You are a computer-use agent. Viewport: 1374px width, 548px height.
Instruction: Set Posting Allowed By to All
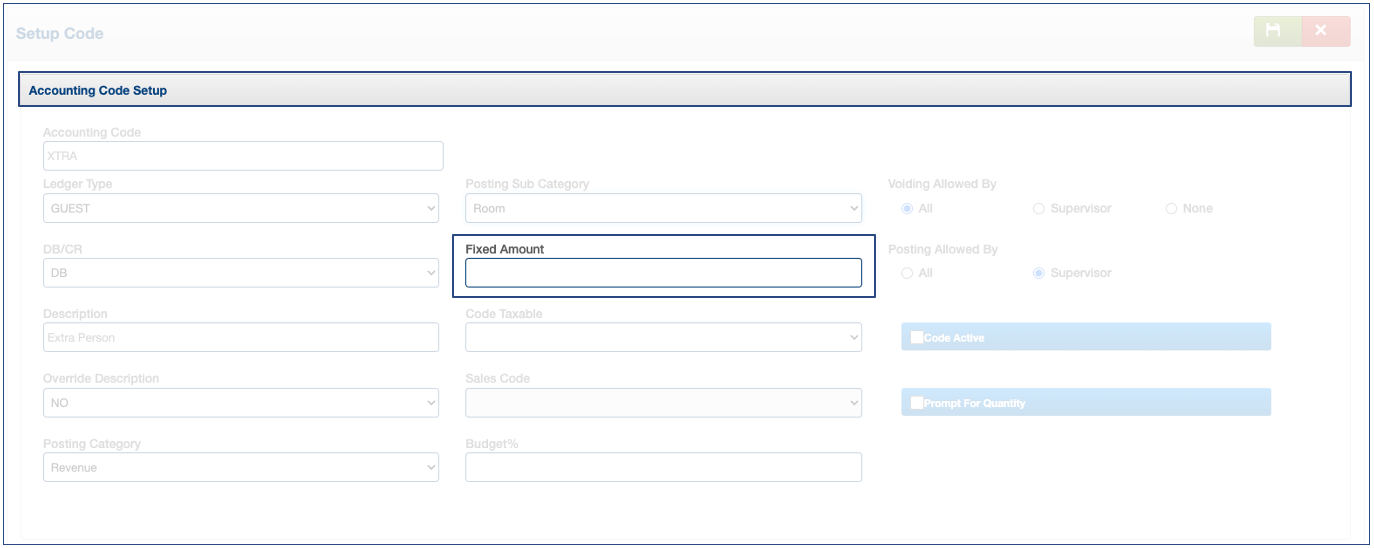pos(907,273)
